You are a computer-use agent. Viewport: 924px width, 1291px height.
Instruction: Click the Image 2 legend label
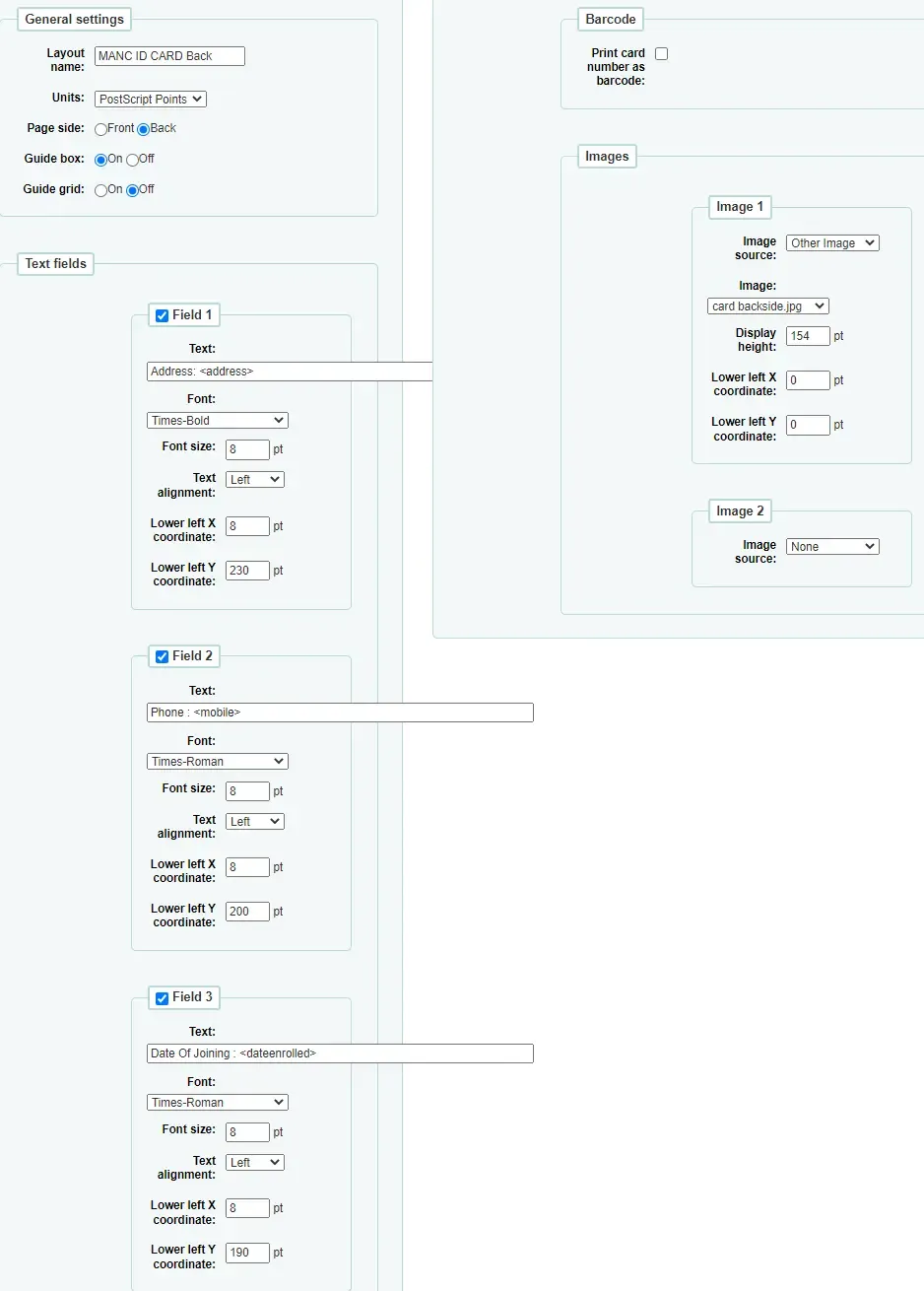[740, 510]
